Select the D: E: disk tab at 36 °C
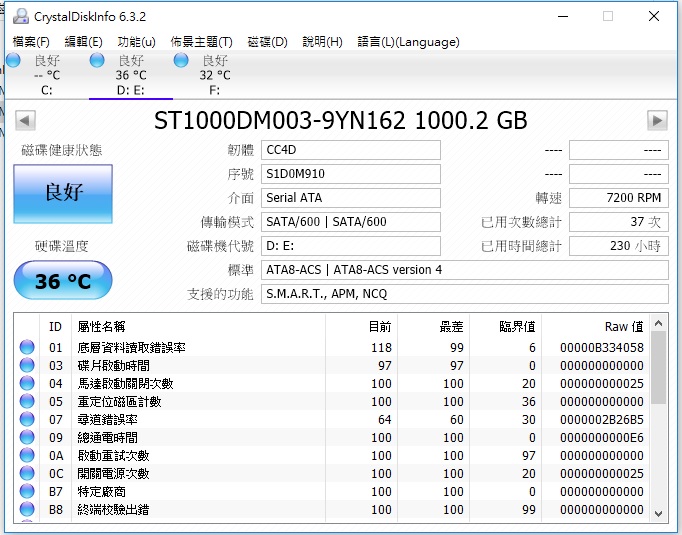Viewport: 682px width, 535px height. click(130, 75)
